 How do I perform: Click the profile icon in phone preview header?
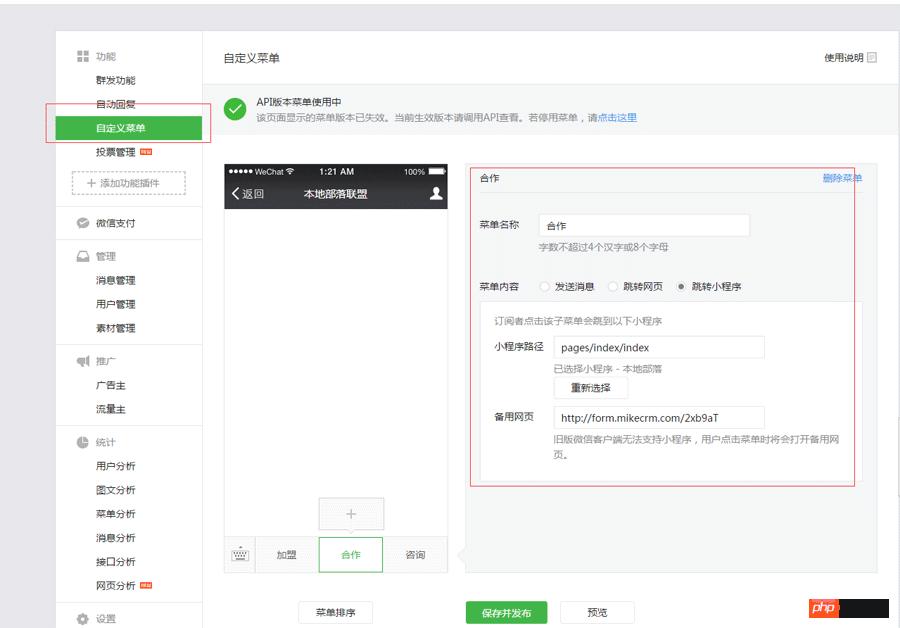click(x=436, y=194)
